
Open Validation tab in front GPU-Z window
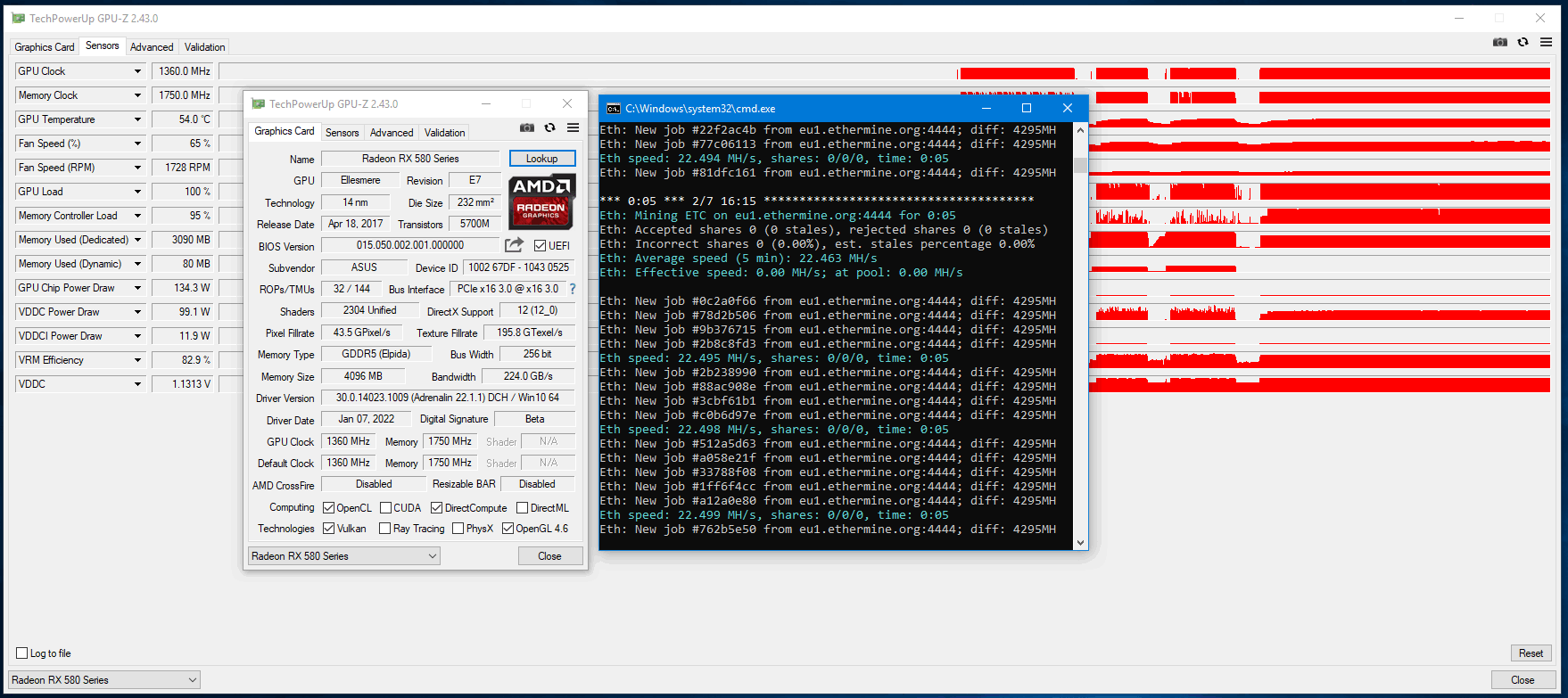[x=445, y=133]
